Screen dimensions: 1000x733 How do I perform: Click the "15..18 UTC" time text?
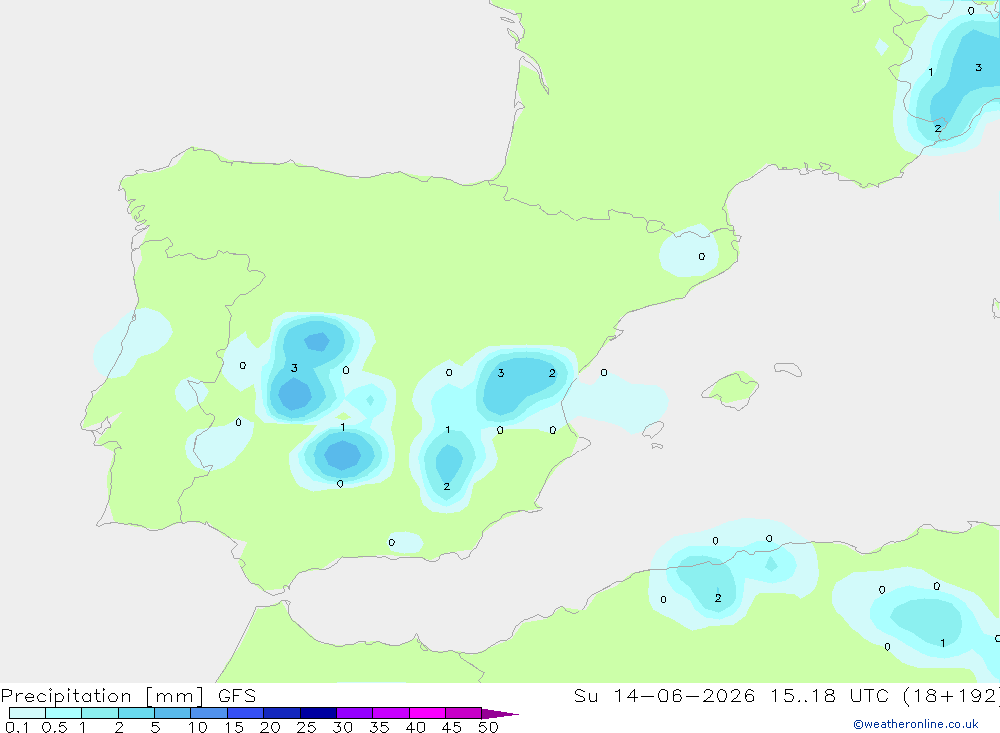pyautogui.click(x=828, y=695)
